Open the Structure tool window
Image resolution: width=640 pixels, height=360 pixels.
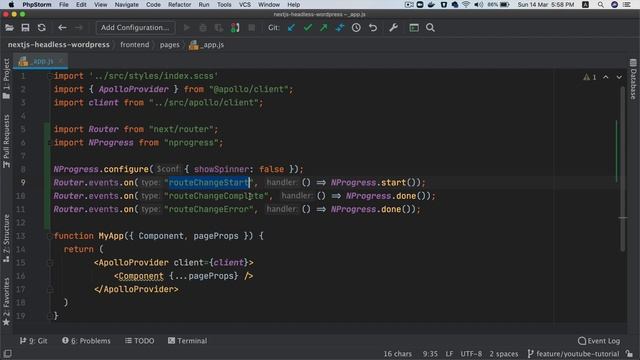pyautogui.click(x=6, y=238)
